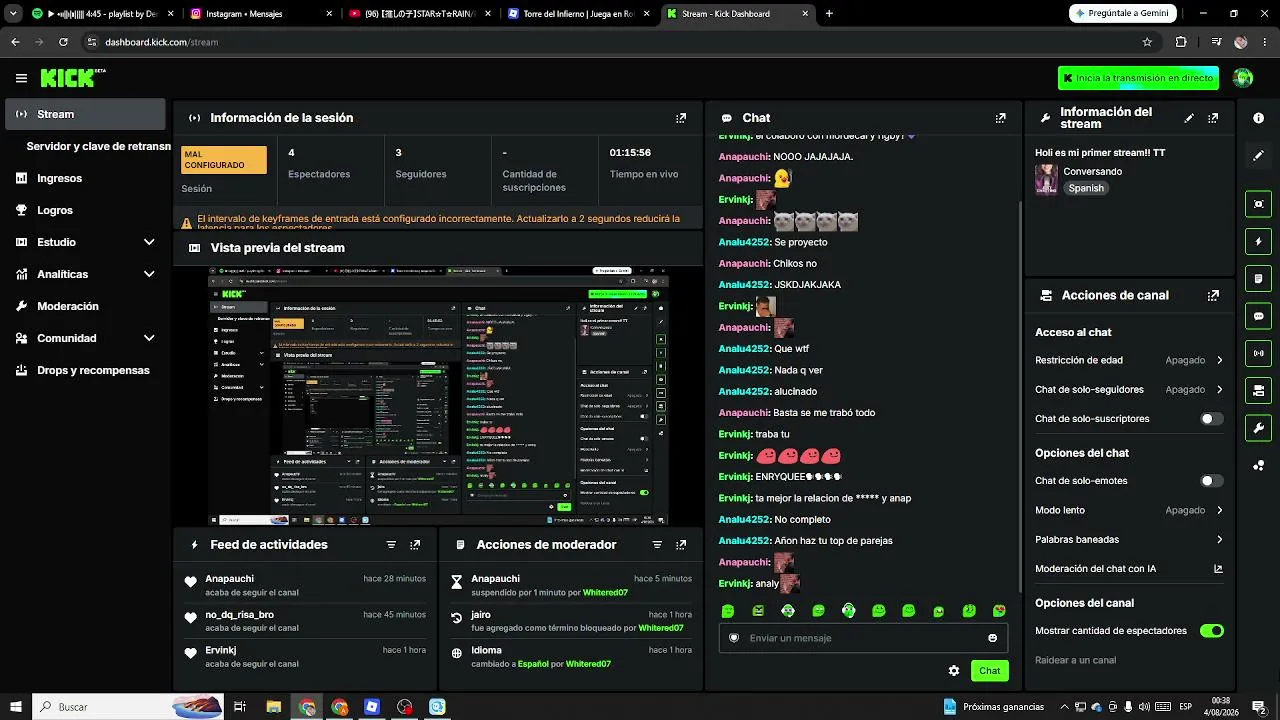Toggle the channel actions widget in right rail
1280x720 pixels.
(x=1258, y=390)
